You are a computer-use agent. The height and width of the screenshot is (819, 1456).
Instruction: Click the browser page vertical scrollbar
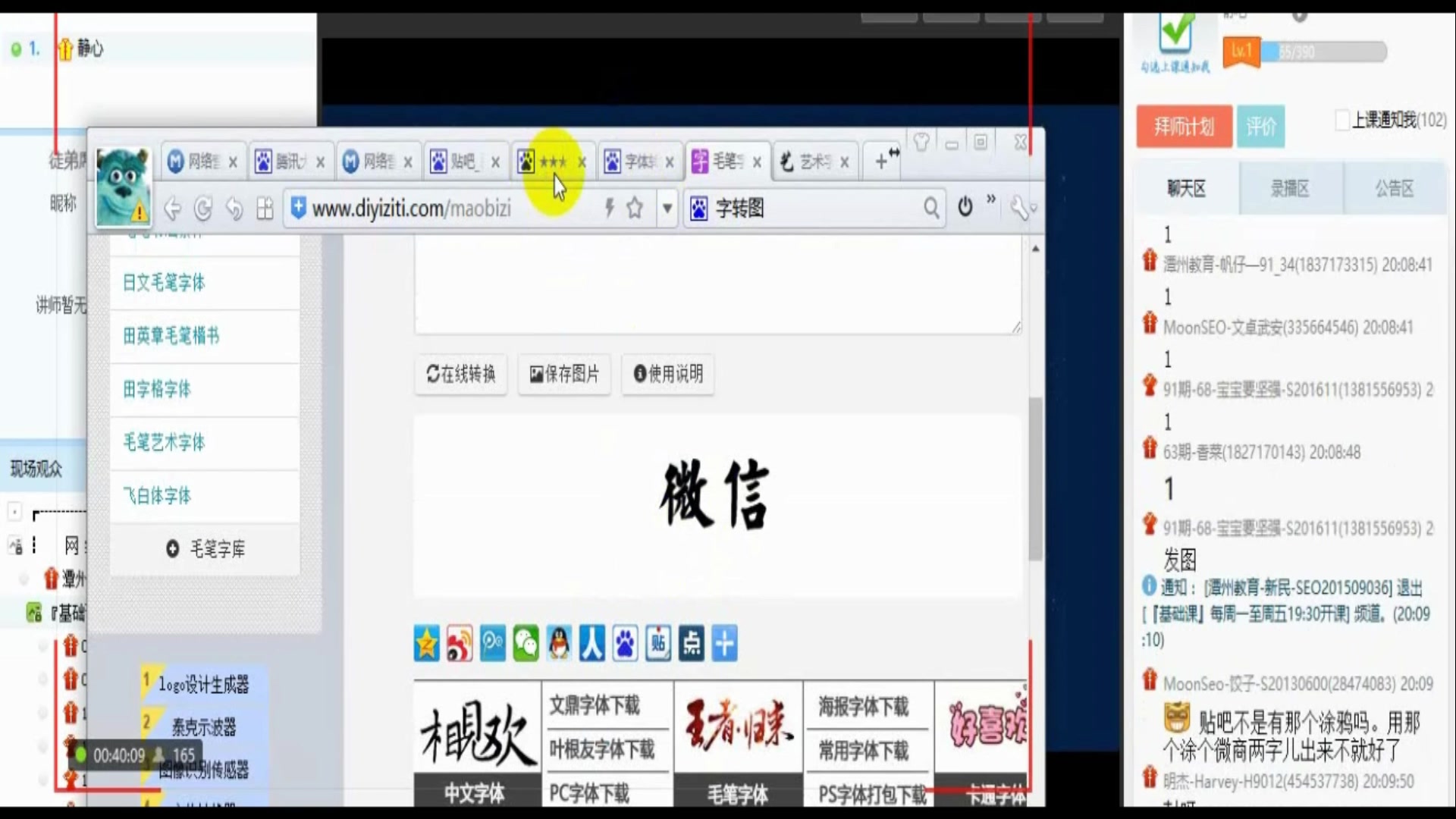coord(1035,479)
